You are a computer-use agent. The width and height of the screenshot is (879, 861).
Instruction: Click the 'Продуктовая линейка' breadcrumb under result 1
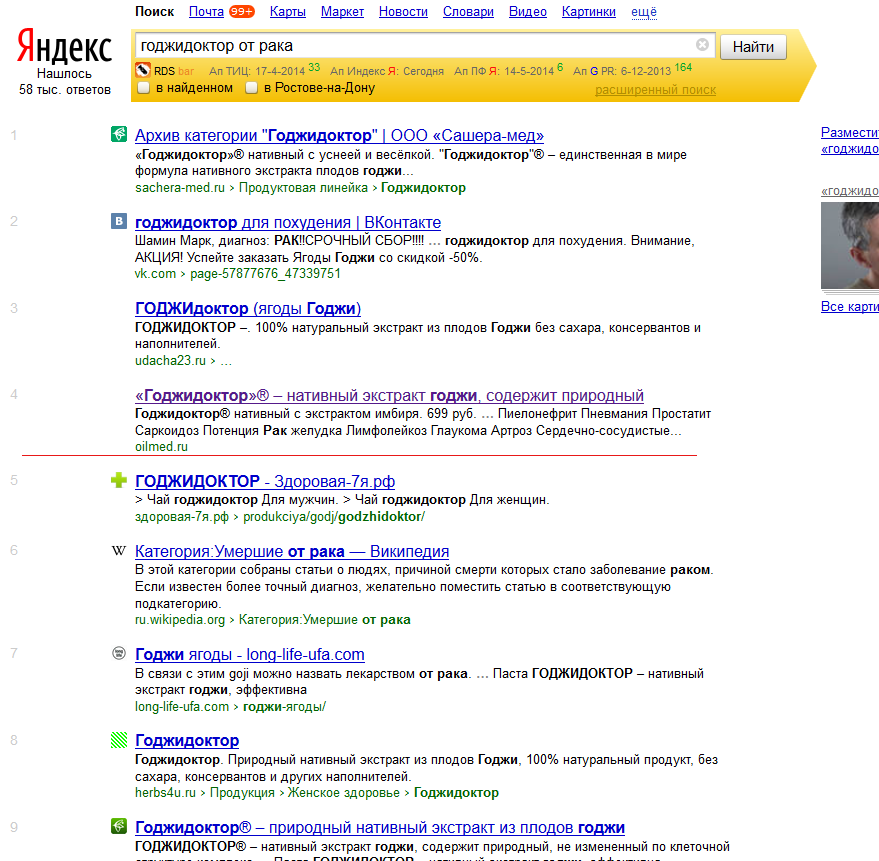point(303,187)
